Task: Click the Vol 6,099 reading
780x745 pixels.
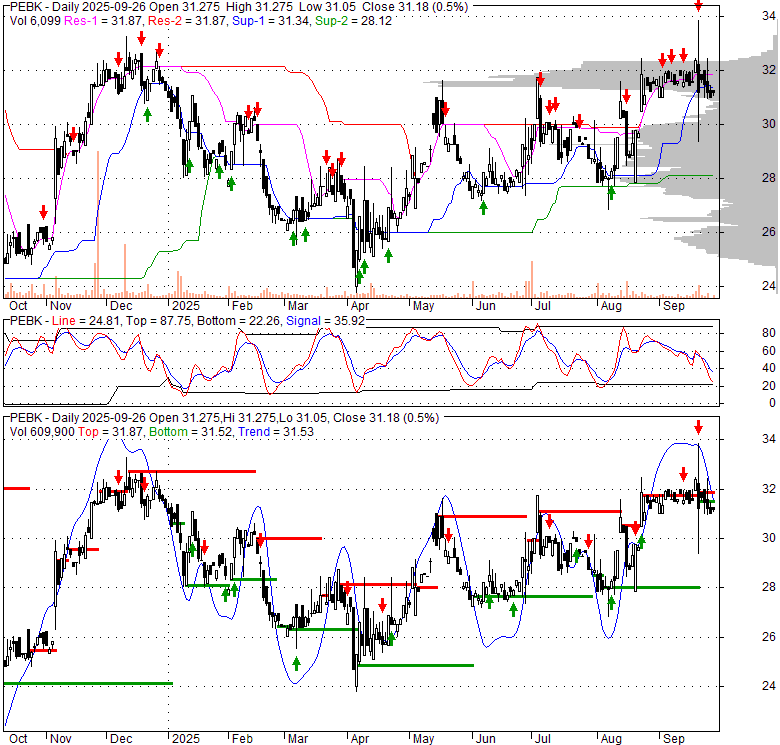Action: [x=35, y=21]
